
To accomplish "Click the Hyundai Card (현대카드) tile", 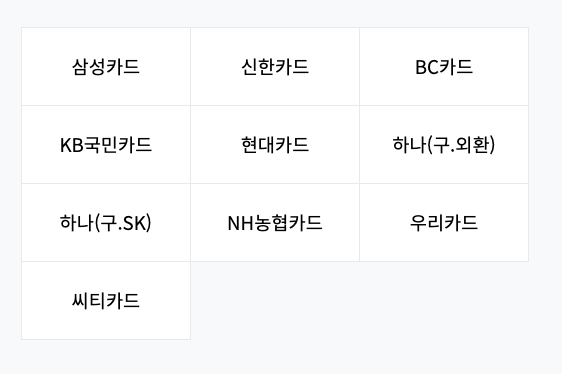I will pyautogui.click(x=275, y=145).
